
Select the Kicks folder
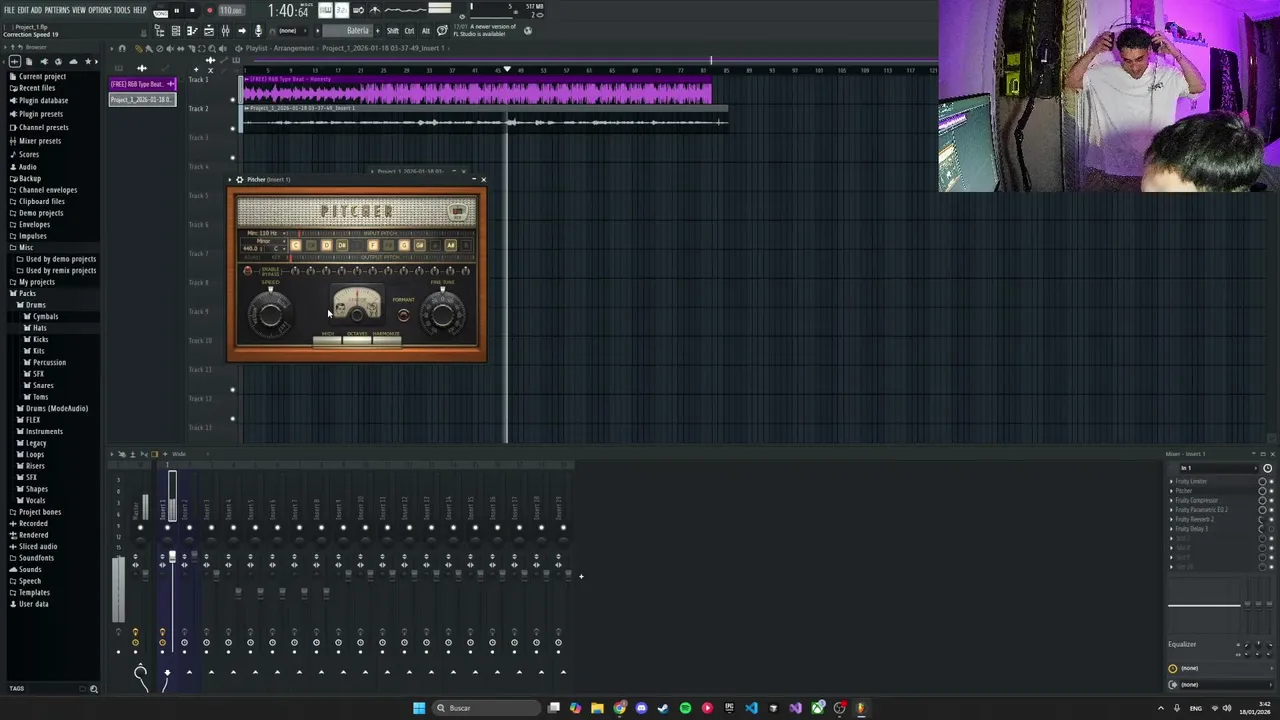[x=40, y=339]
